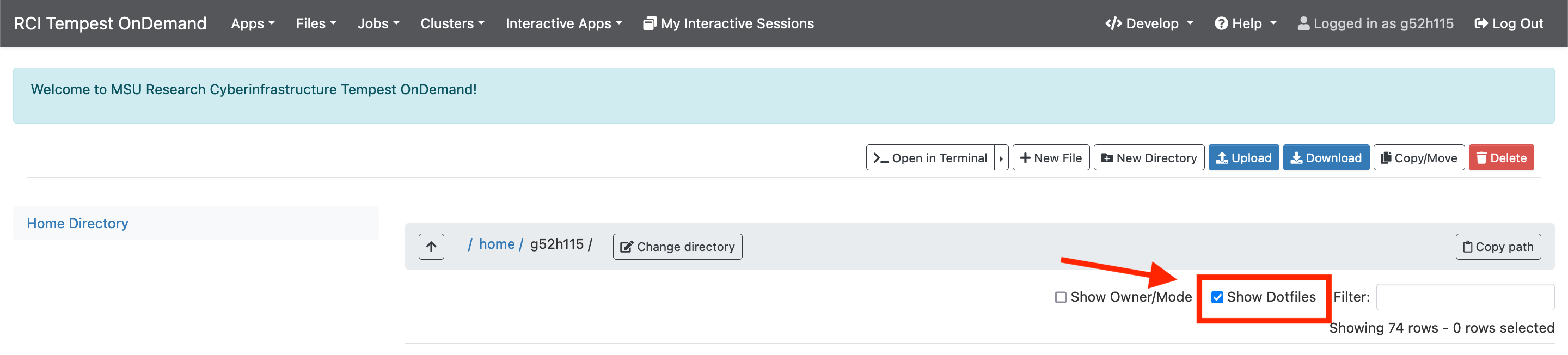Click the clipboard icon on Copy path
This screenshot has width=1568, height=355.
pos(1468,247)
